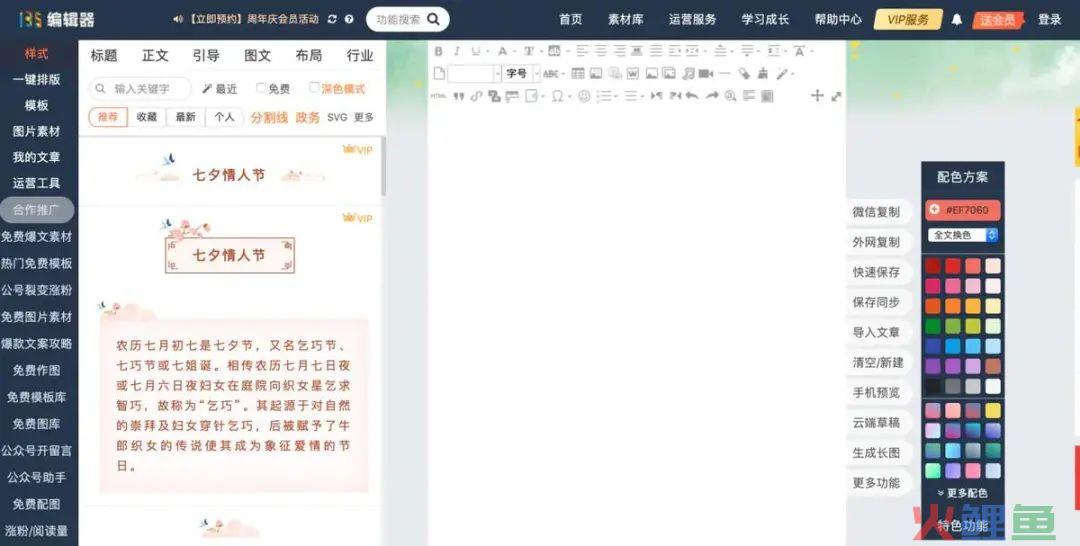Switch to the 标题 style tab
The height and width of the screenshot is (546, 1080).
[x=104, y=56]
